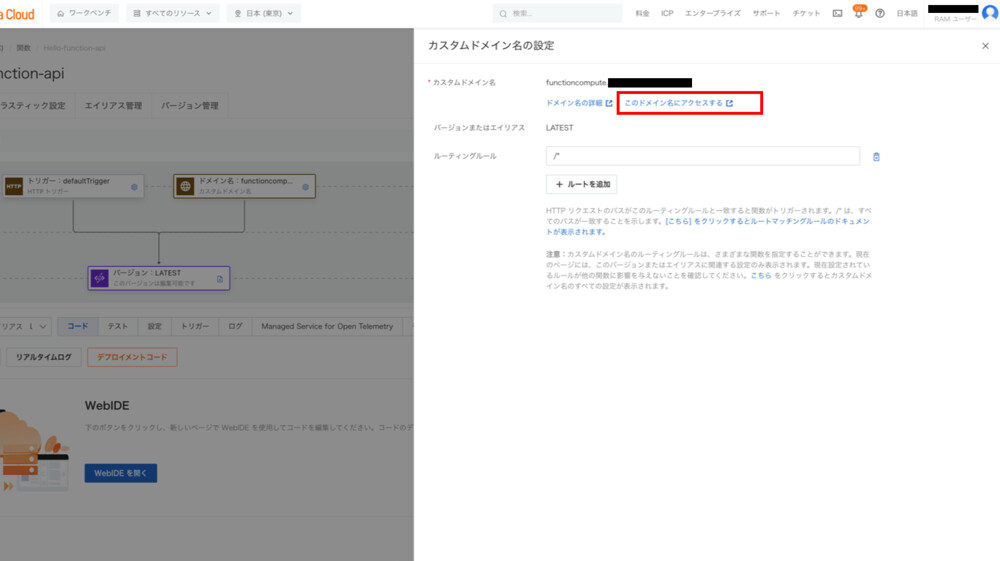The image size is (1000, 561).
Task: Click the help question mark icon
Action: 880,14
